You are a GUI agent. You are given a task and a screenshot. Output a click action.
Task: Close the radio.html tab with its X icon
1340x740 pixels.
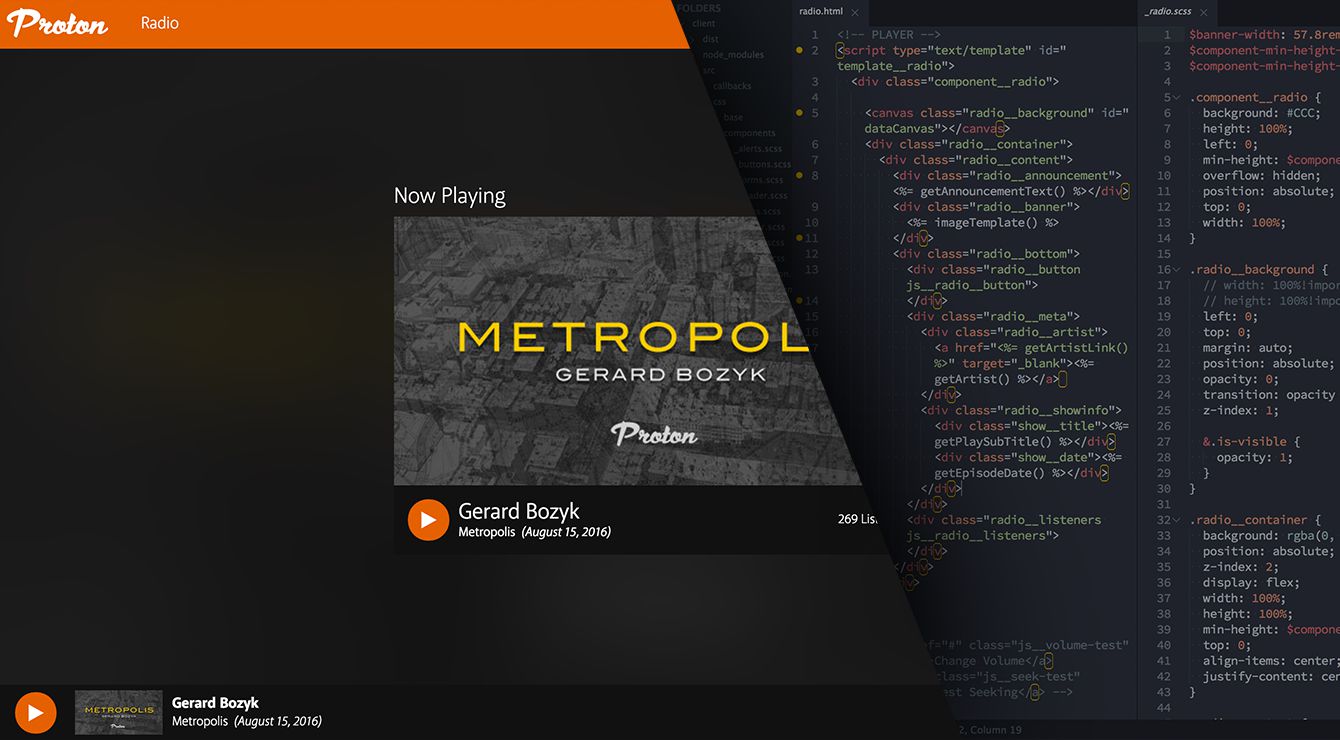click(x=855, y=12)
